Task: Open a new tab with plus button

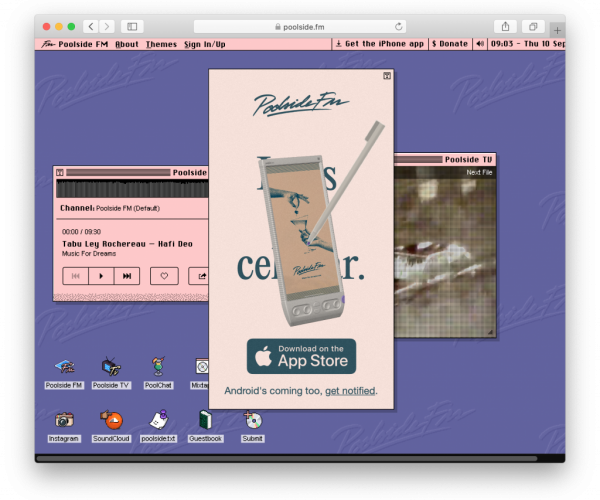Action: 557,30
